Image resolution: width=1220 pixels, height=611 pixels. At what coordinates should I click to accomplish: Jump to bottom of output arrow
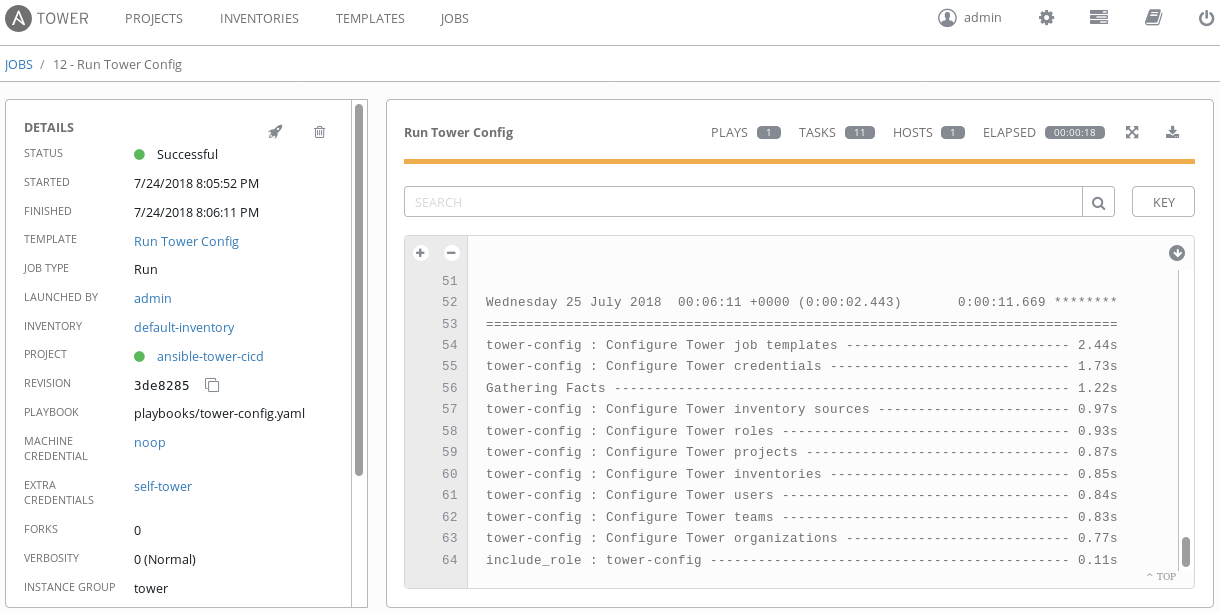point(1177,253)
